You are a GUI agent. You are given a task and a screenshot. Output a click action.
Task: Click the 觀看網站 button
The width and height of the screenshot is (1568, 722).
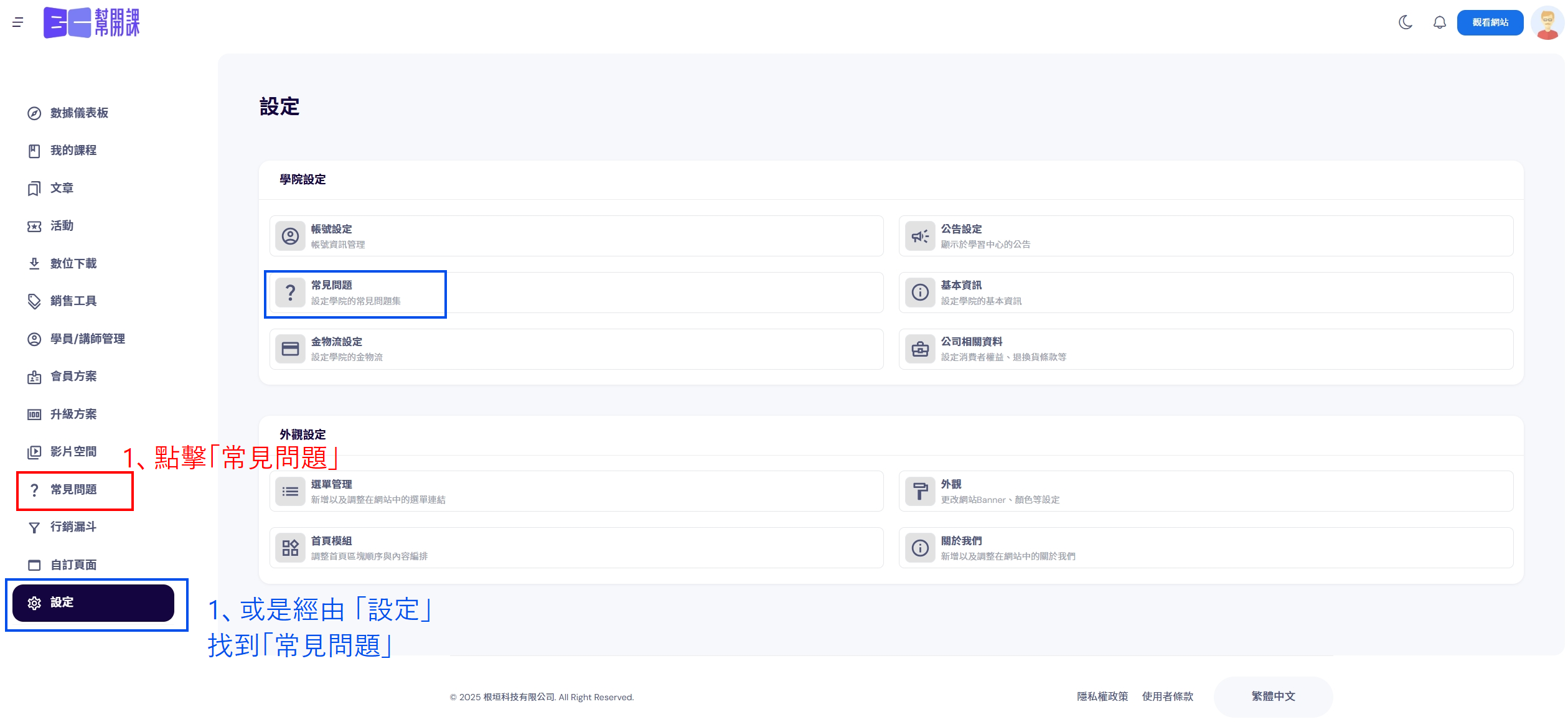coord(1490,22)
